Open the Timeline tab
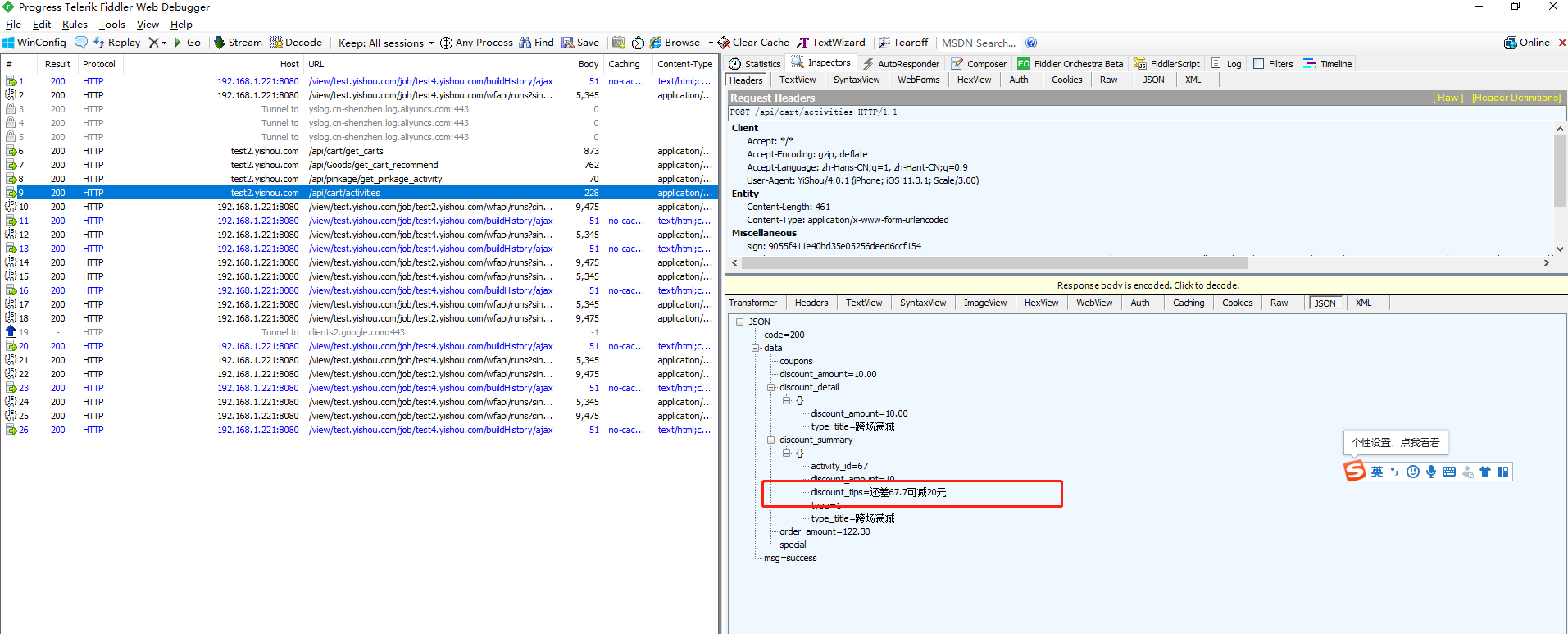Screen dimensions: 1568x634 [x=1328, y=63]
